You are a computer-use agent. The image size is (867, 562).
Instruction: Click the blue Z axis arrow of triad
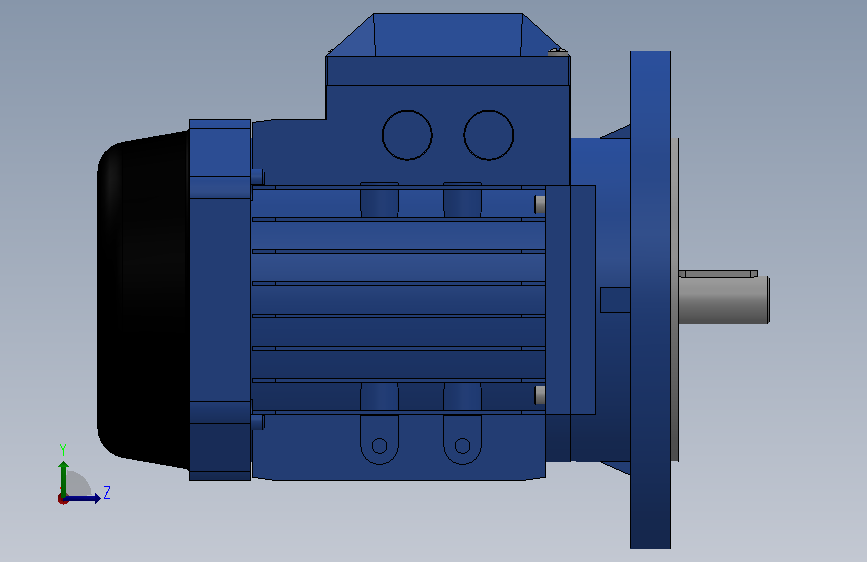(83, 498)
